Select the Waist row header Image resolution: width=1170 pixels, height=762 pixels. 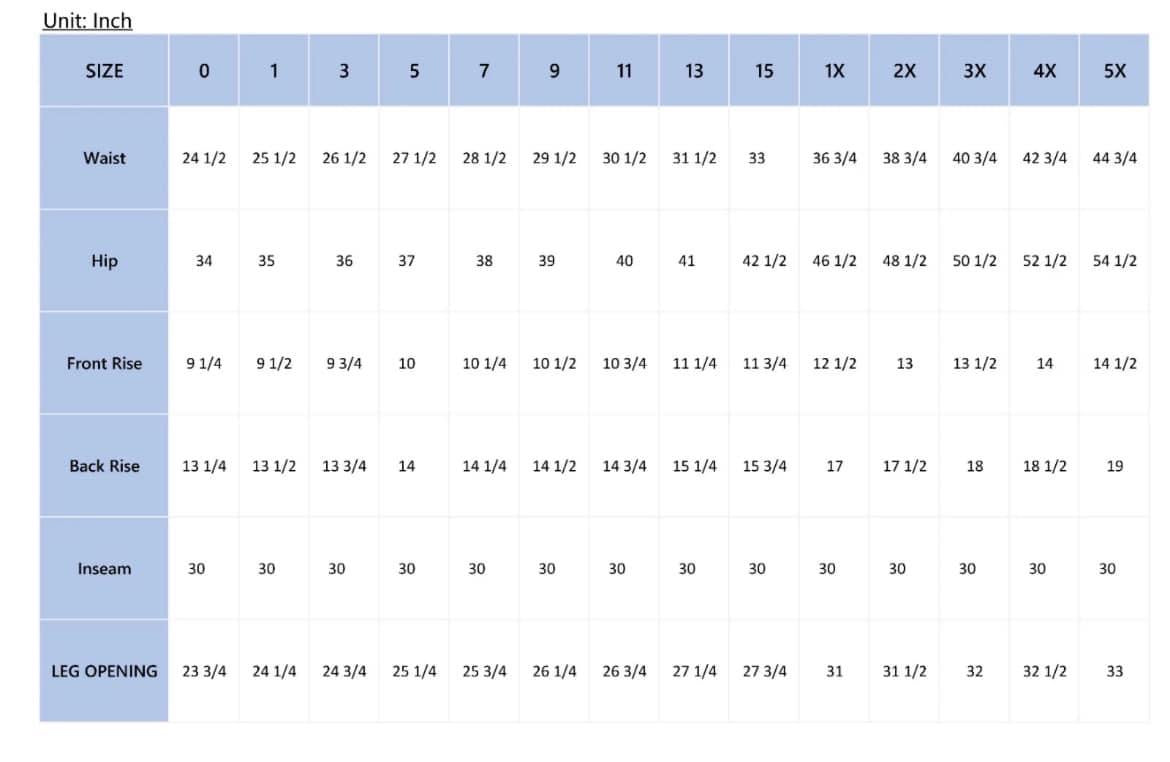[104, 158]
